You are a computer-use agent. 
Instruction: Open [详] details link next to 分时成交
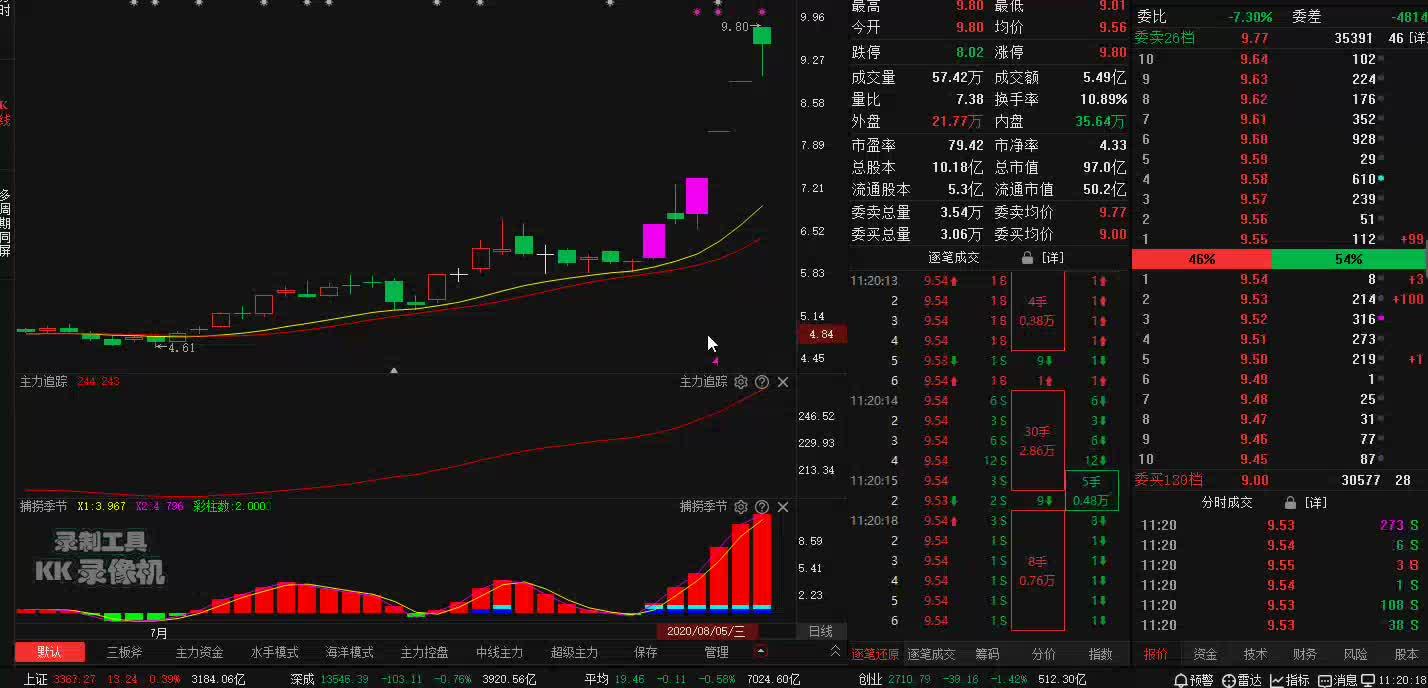(x=1316, y=503)
